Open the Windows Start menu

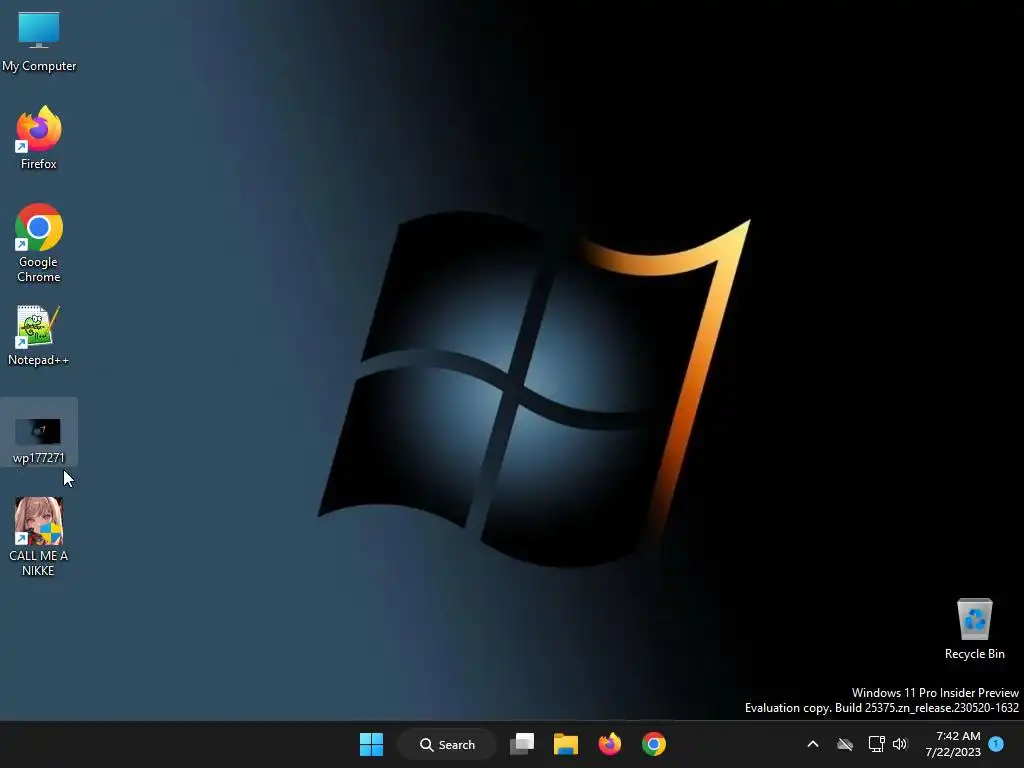372,744
